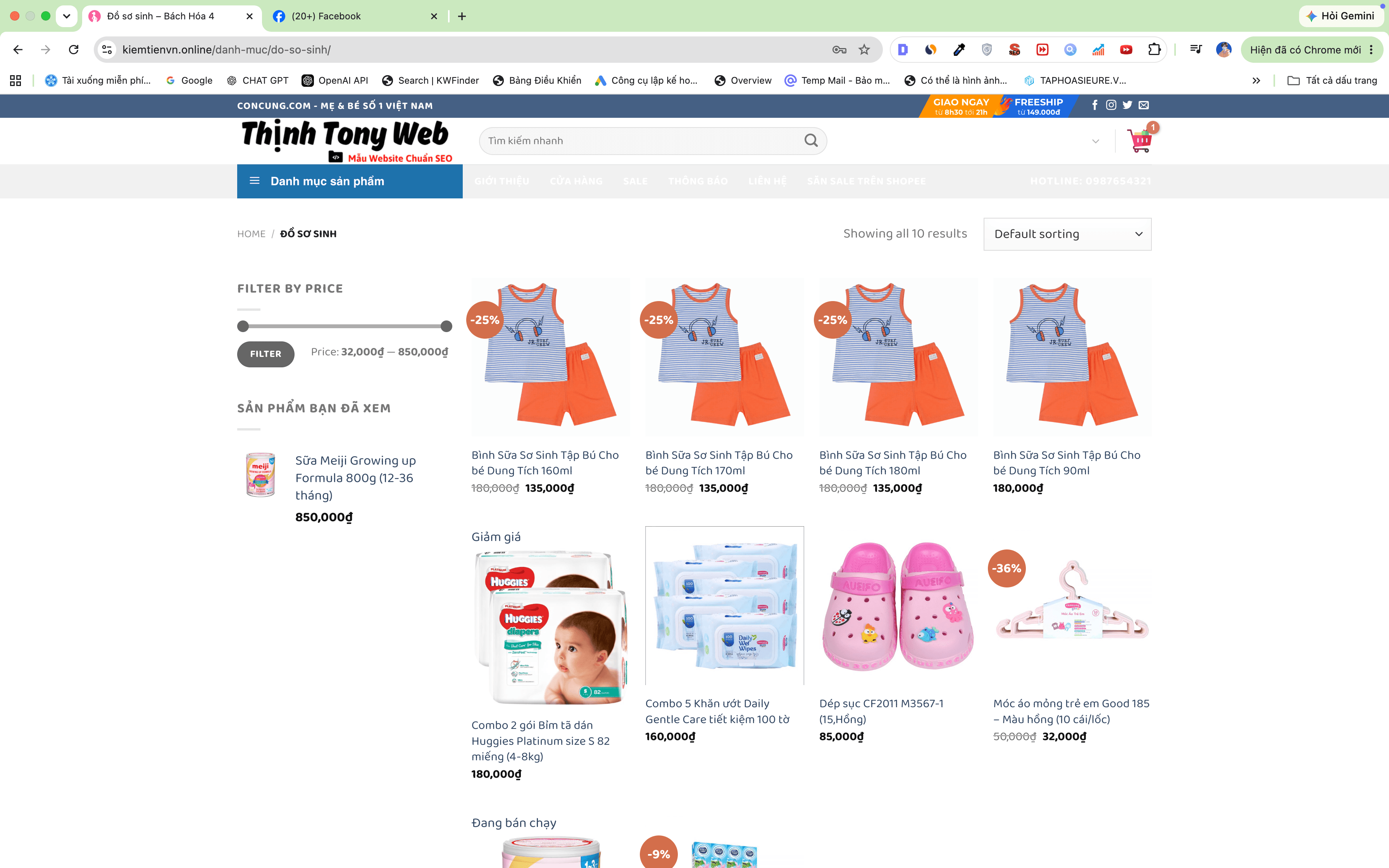Close the Facebook tab
This screenshot has width=1389, height=868.
pyautogui.click(x=434, y=16)
